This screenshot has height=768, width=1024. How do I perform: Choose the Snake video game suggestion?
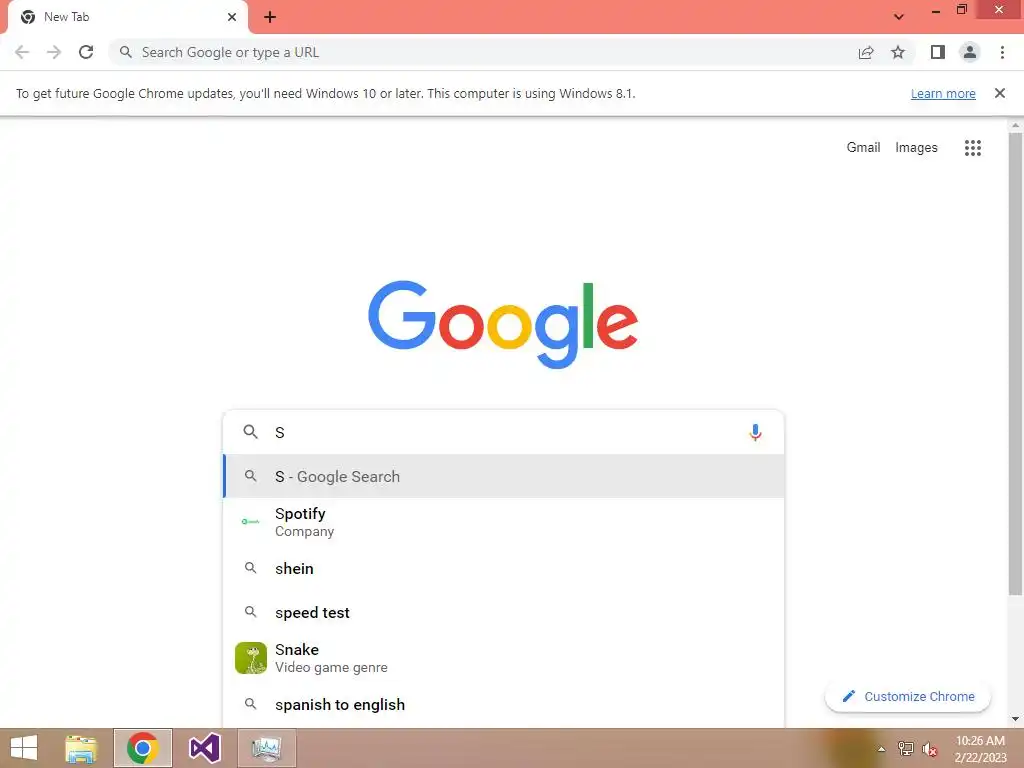[504, 658]
